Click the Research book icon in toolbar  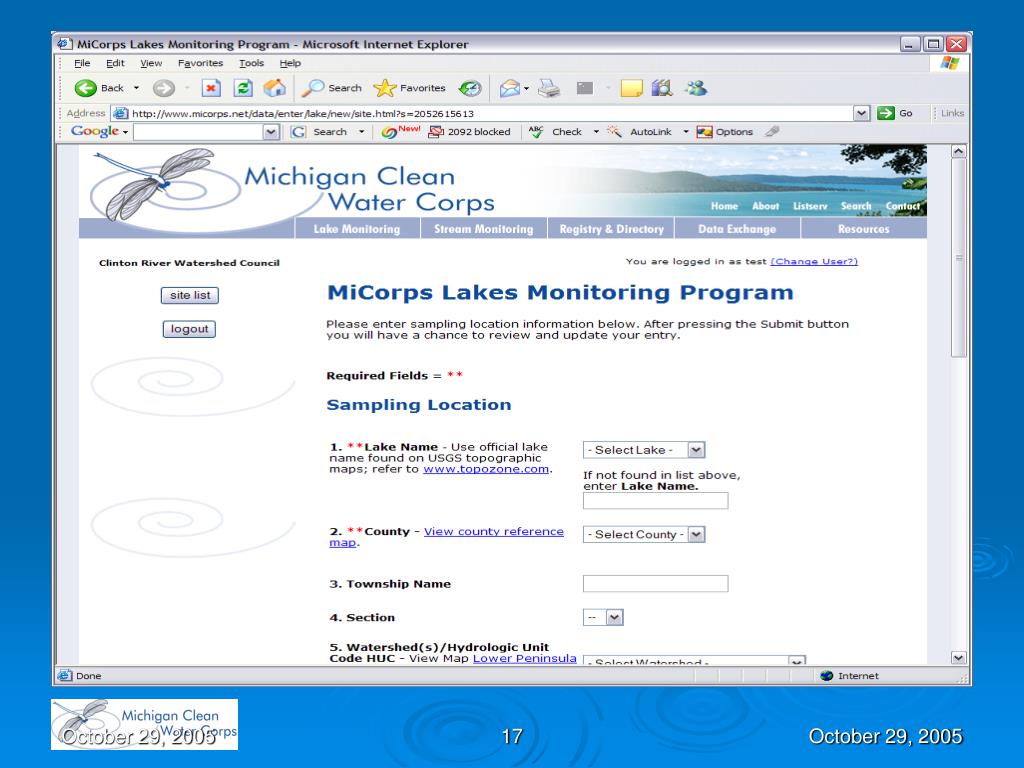click(x=662, y=88)
